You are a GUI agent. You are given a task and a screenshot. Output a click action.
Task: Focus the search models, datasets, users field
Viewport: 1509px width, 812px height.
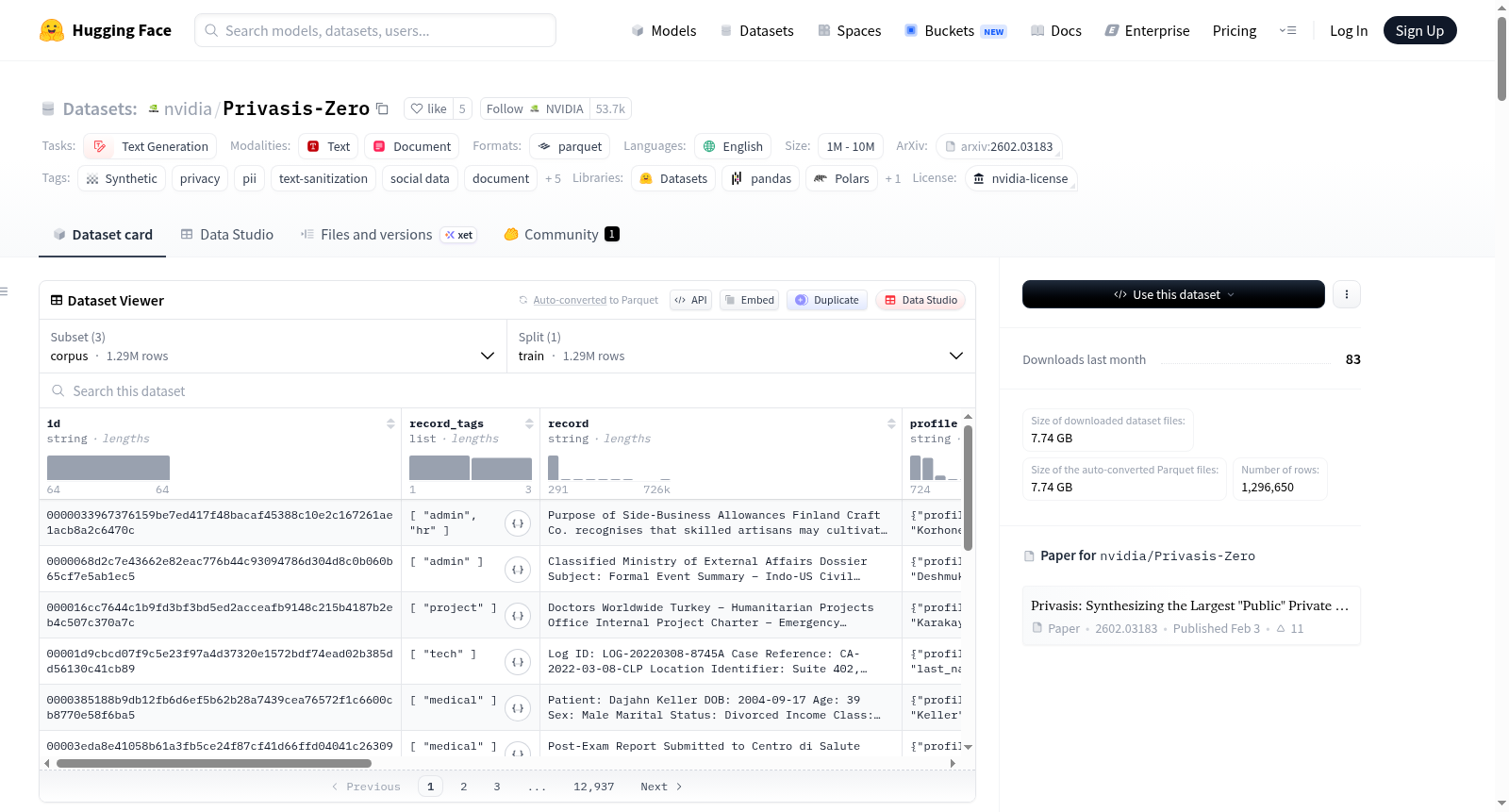(x=375, y=30)
